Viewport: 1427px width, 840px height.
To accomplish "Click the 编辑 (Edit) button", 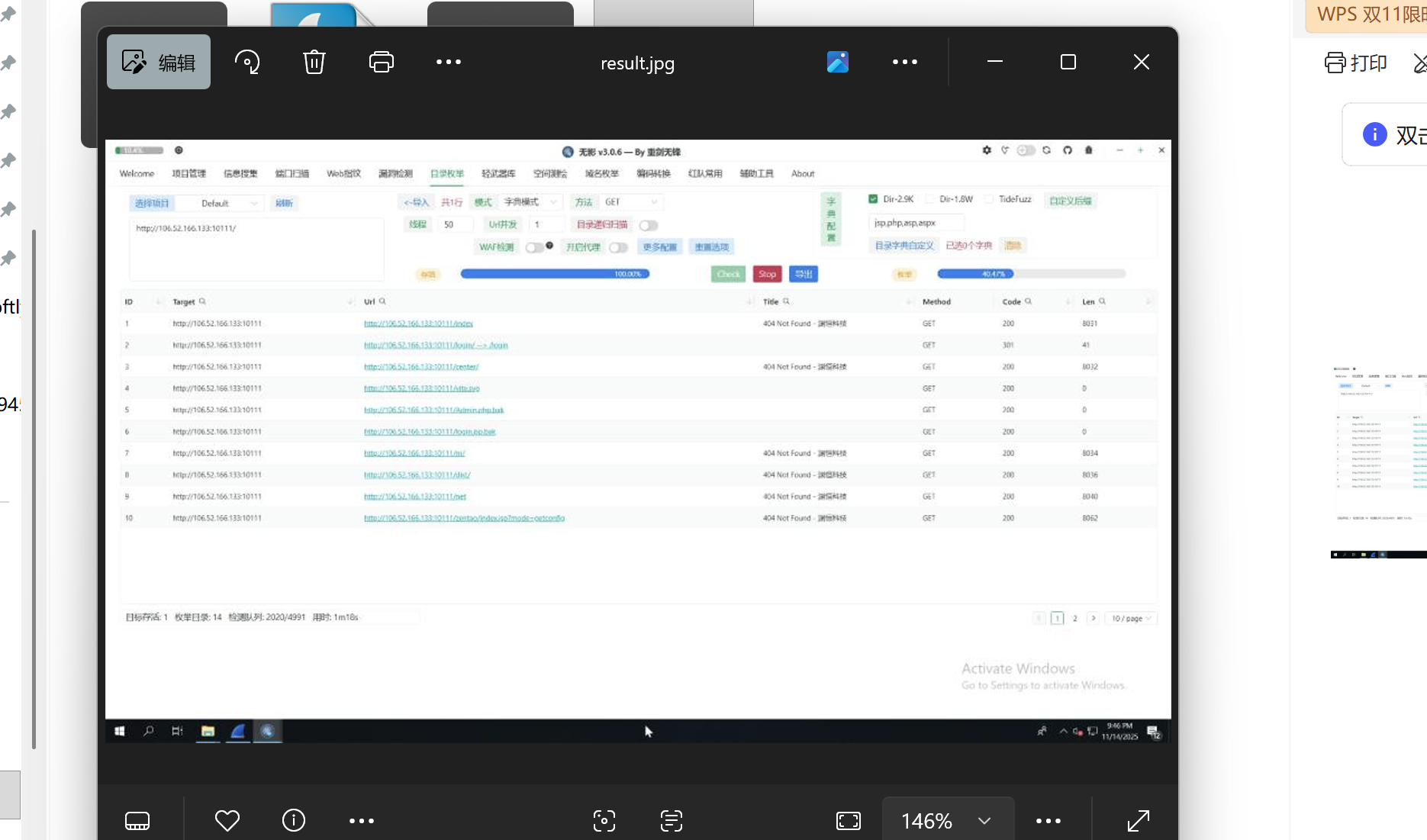I will 159,62.
